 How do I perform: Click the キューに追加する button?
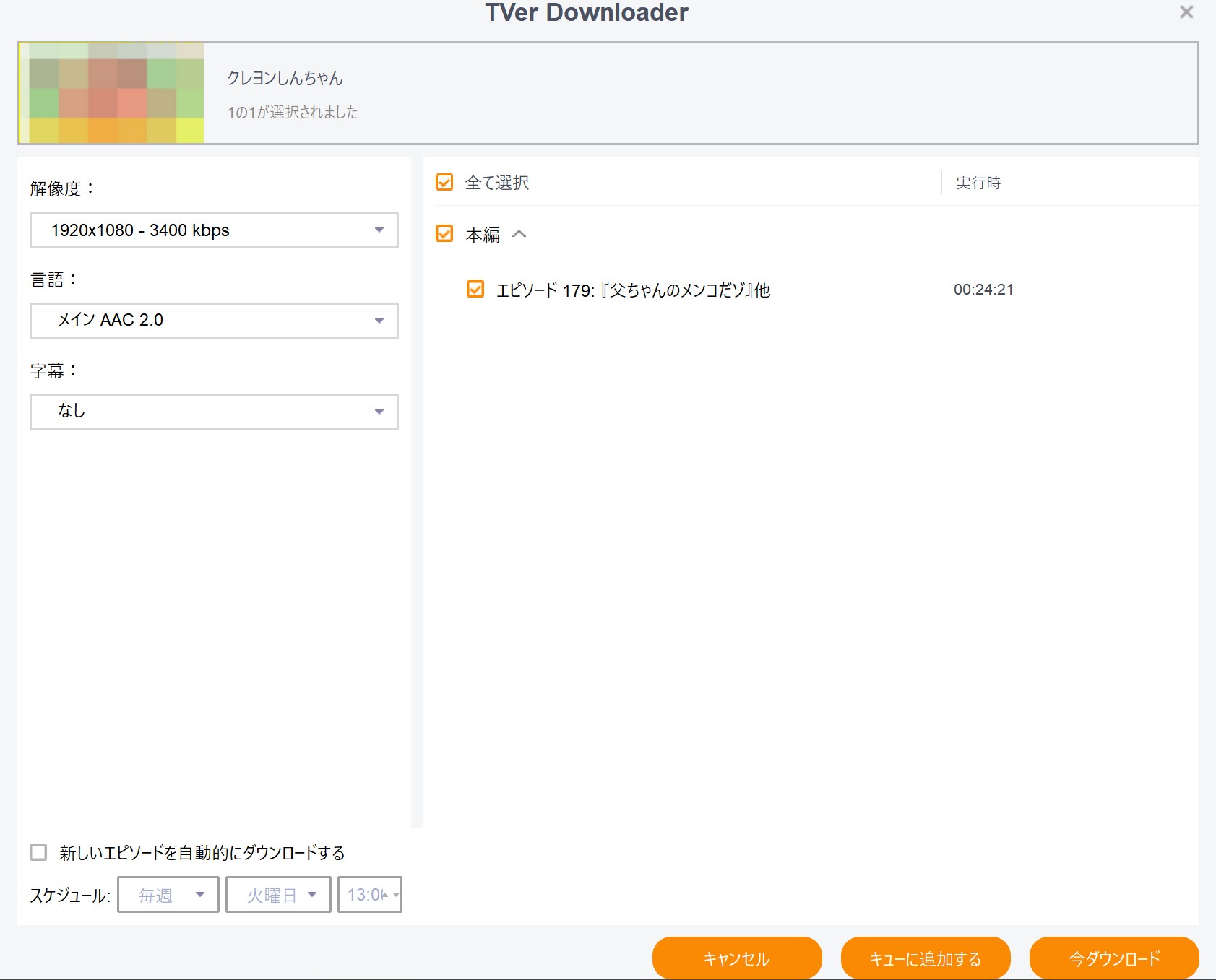click(x=926, y=958)
